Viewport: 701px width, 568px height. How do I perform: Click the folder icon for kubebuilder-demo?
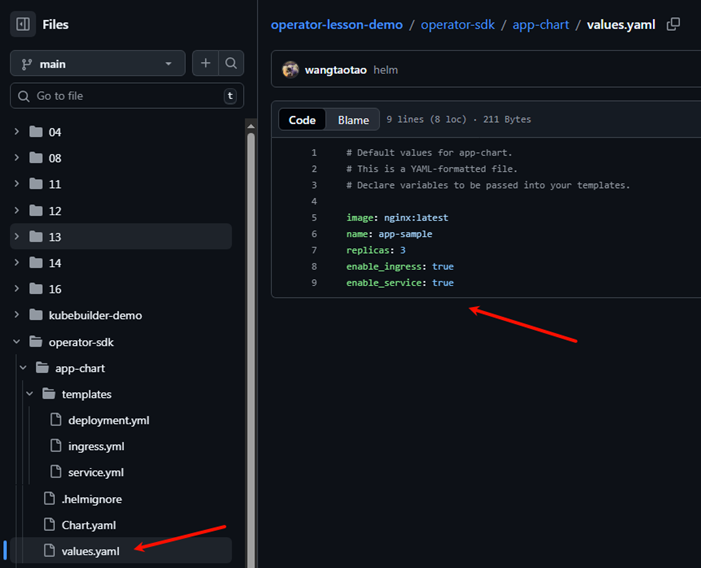36,315
